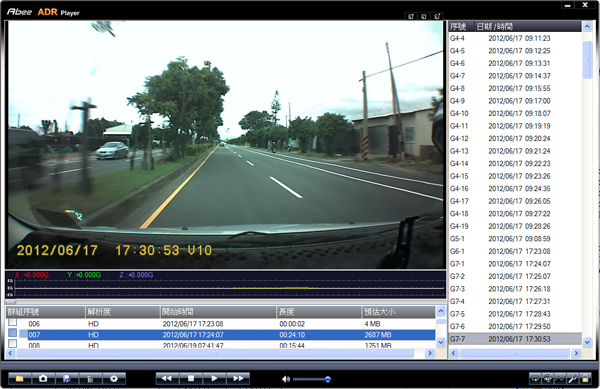Image resolution: width=600 pixels, height=389 pixels.
Task: Save the clip with the floppy disk icon
Action: pos(67,378)
